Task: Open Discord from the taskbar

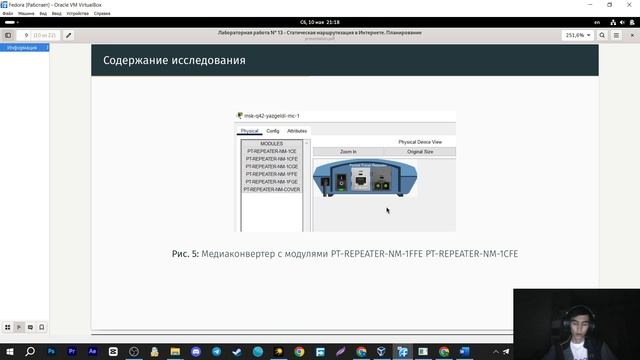Action: tap(196, 352)
